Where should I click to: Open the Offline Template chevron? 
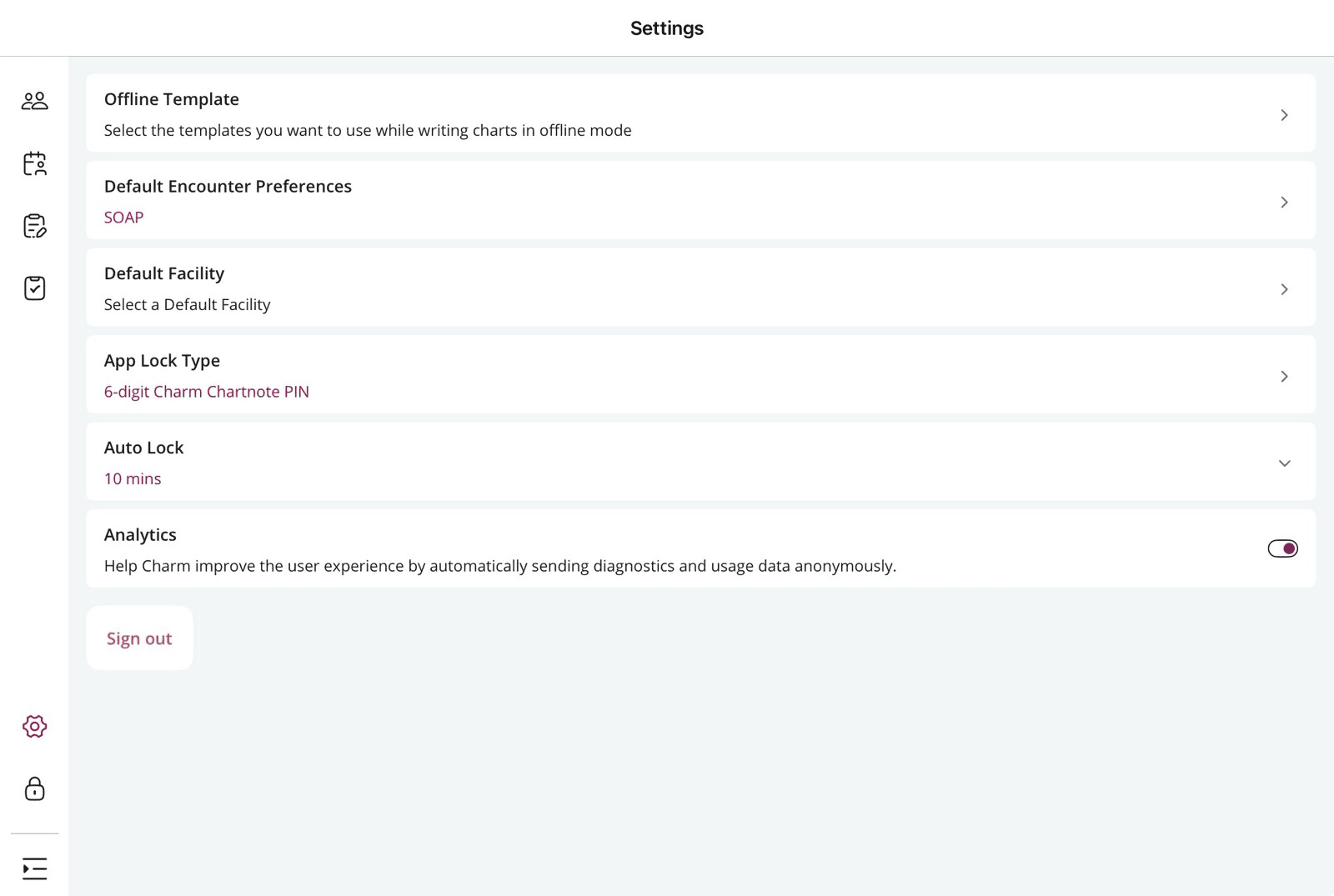click(1284, 115)
